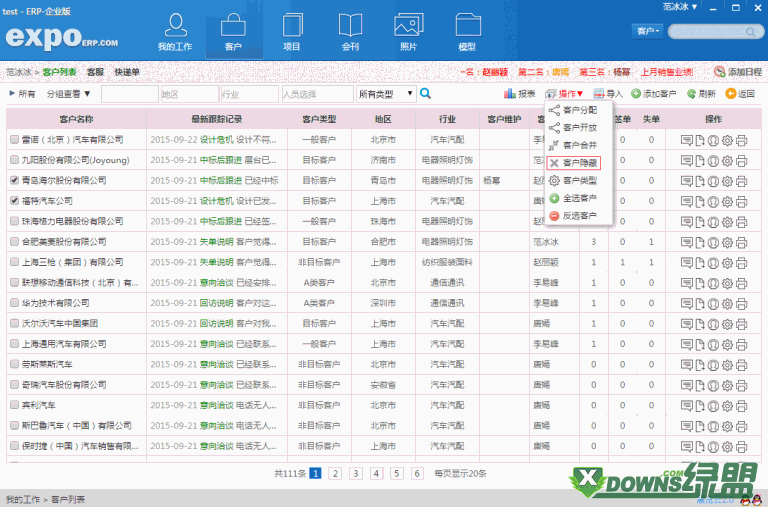
Task: Check the 合肥美菱股份有限公司 checkbox
Action: click(x=14, y=241)
